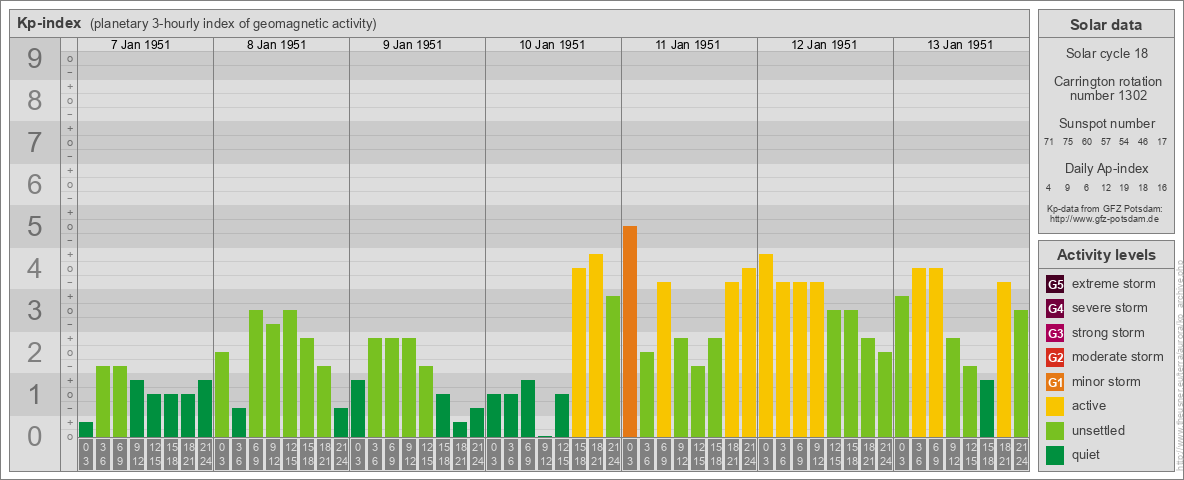
Task: Select the 0-3 yellow bar on 12 Jan 1951
Action: [x=766, y=346]
